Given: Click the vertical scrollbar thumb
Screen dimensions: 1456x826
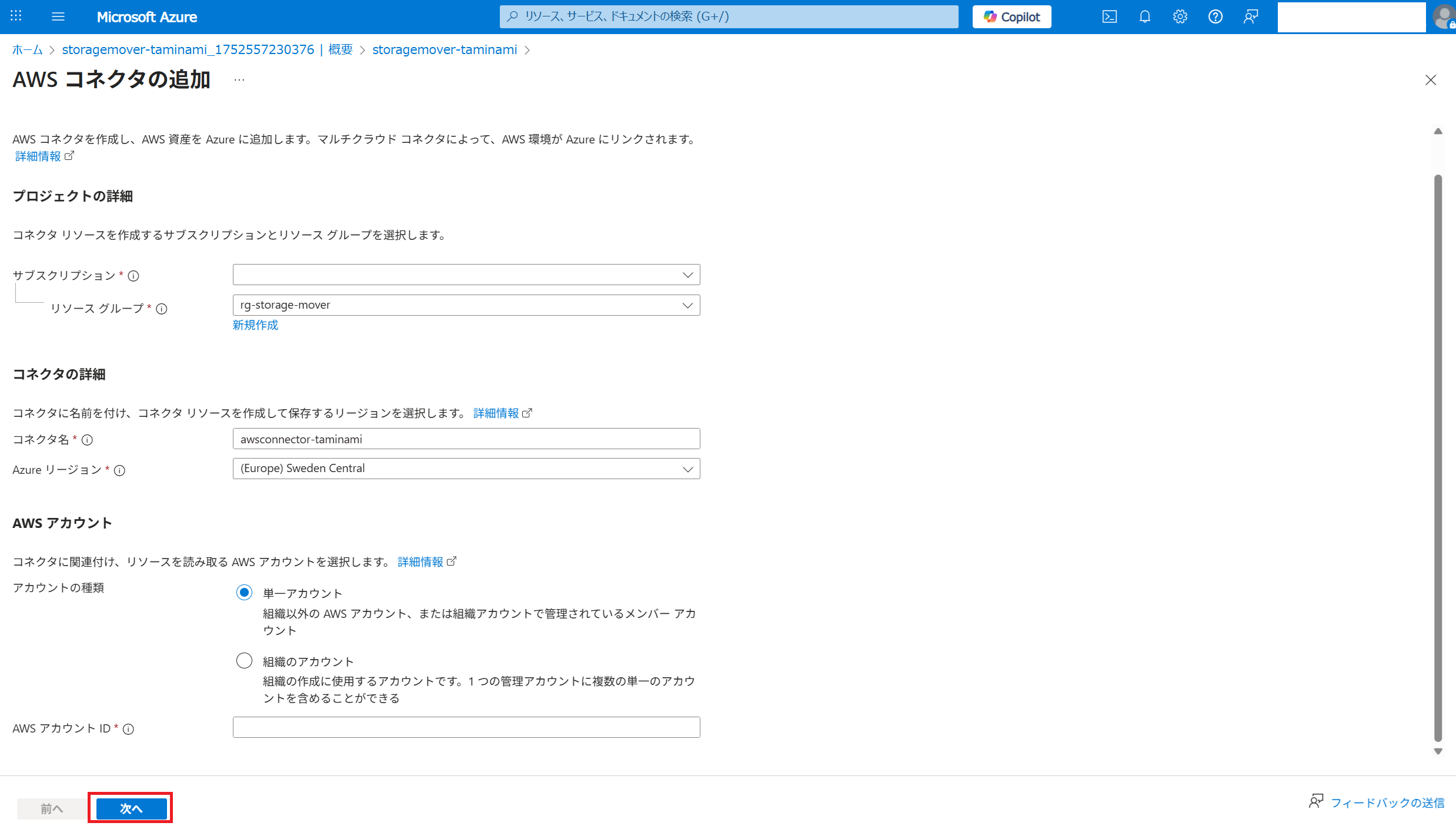Looking at the screenshot, I should click(1438, 459).
